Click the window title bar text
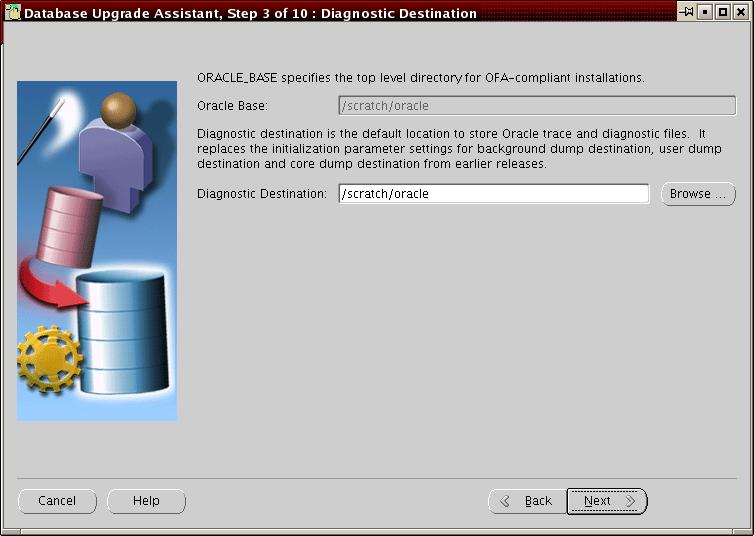754x536 pixels. [x=250, y=13]
